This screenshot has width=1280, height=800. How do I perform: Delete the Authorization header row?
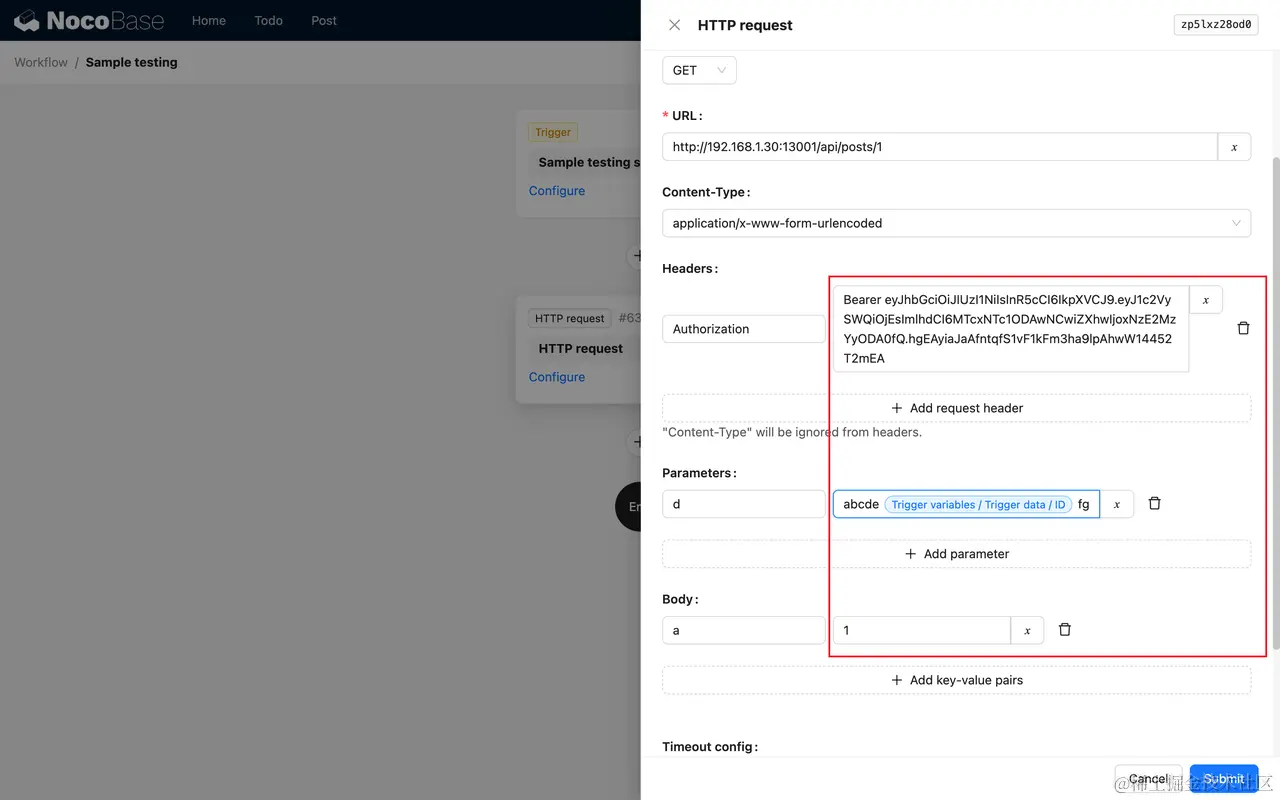1243,328
